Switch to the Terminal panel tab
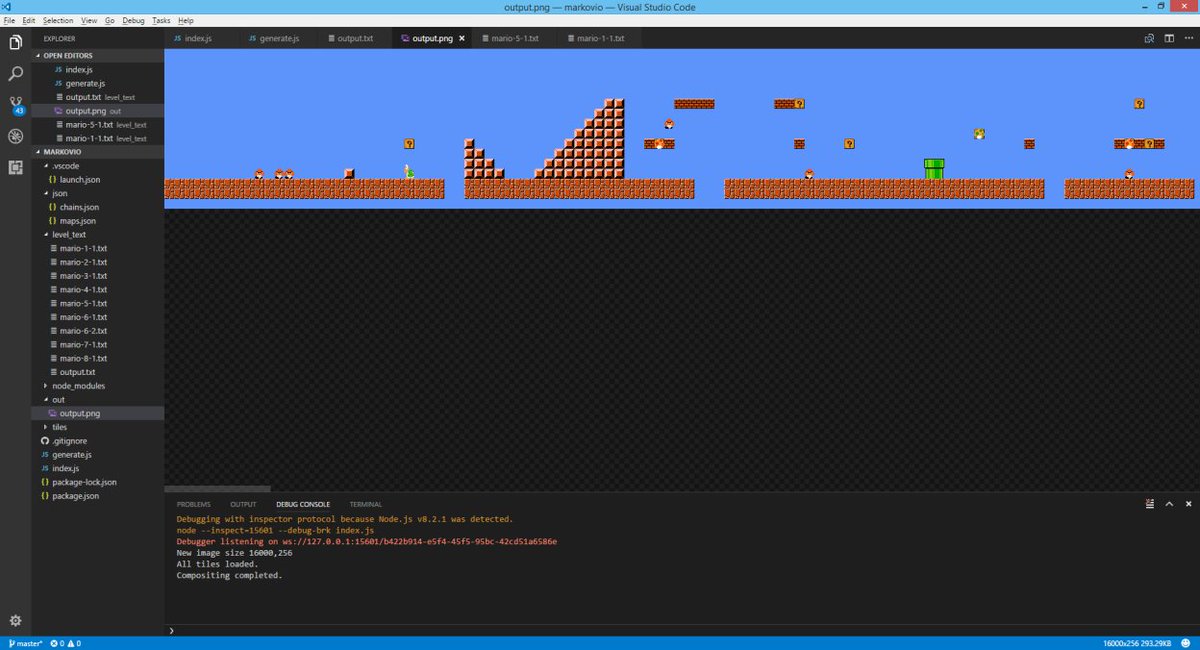The height and width of the screenshot is (650, 1200). click(x=366, y=505)
